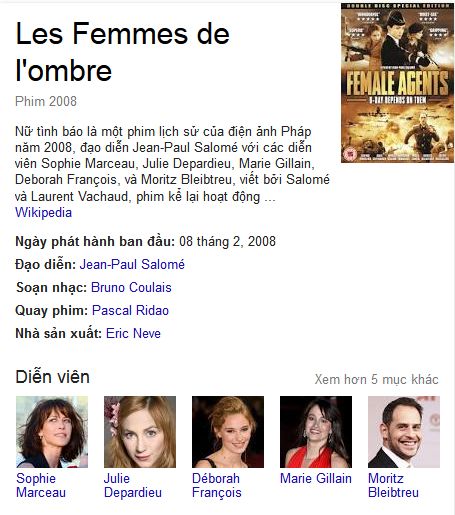Open producer Eric Neve link
This screenshot has width=455, height=515.
click(133, 333)
